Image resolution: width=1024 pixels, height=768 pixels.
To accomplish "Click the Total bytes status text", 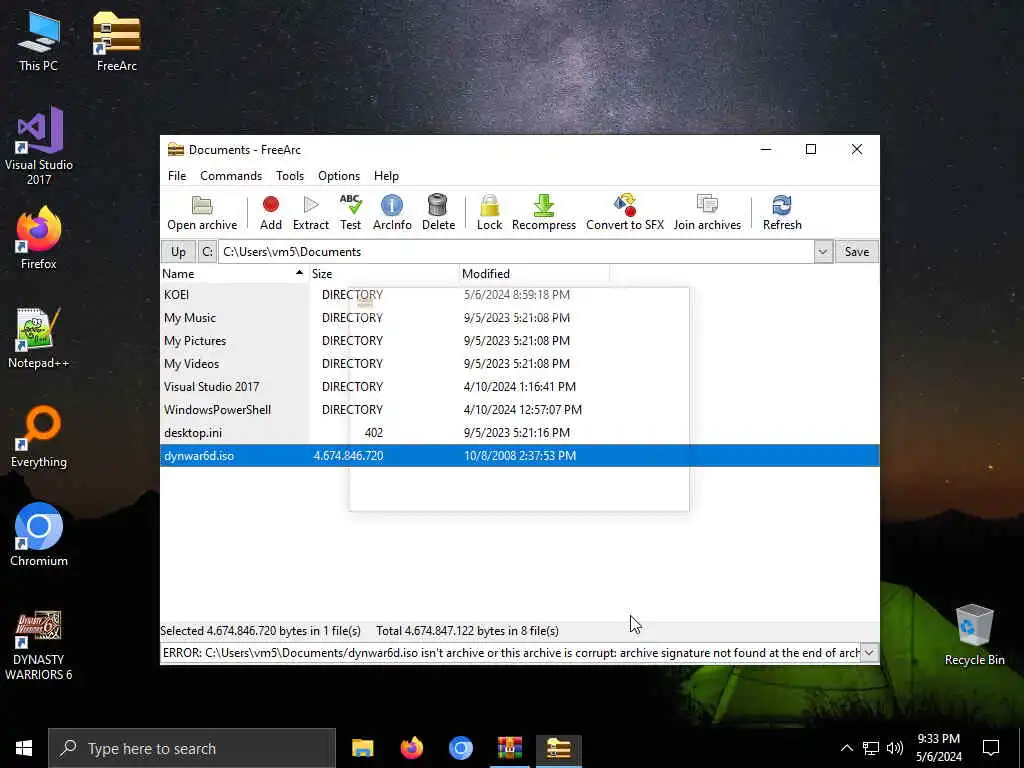I will click(x=468, y=631).
